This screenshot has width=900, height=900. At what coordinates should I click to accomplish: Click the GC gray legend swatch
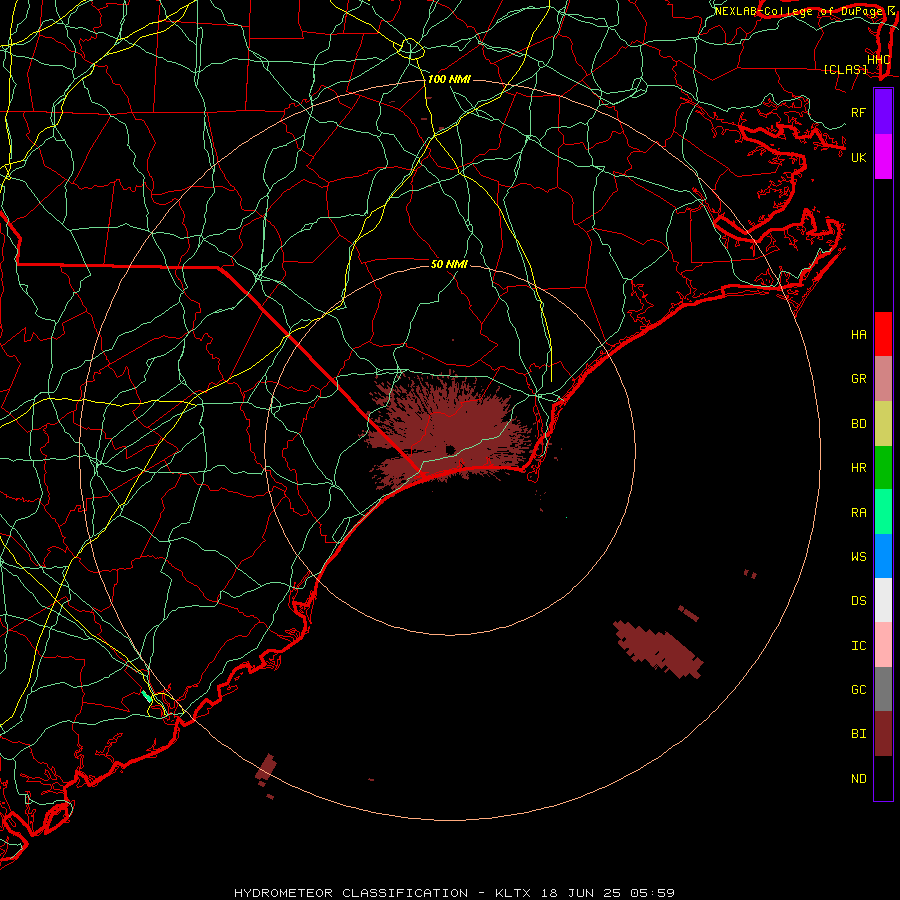(883, 689)
